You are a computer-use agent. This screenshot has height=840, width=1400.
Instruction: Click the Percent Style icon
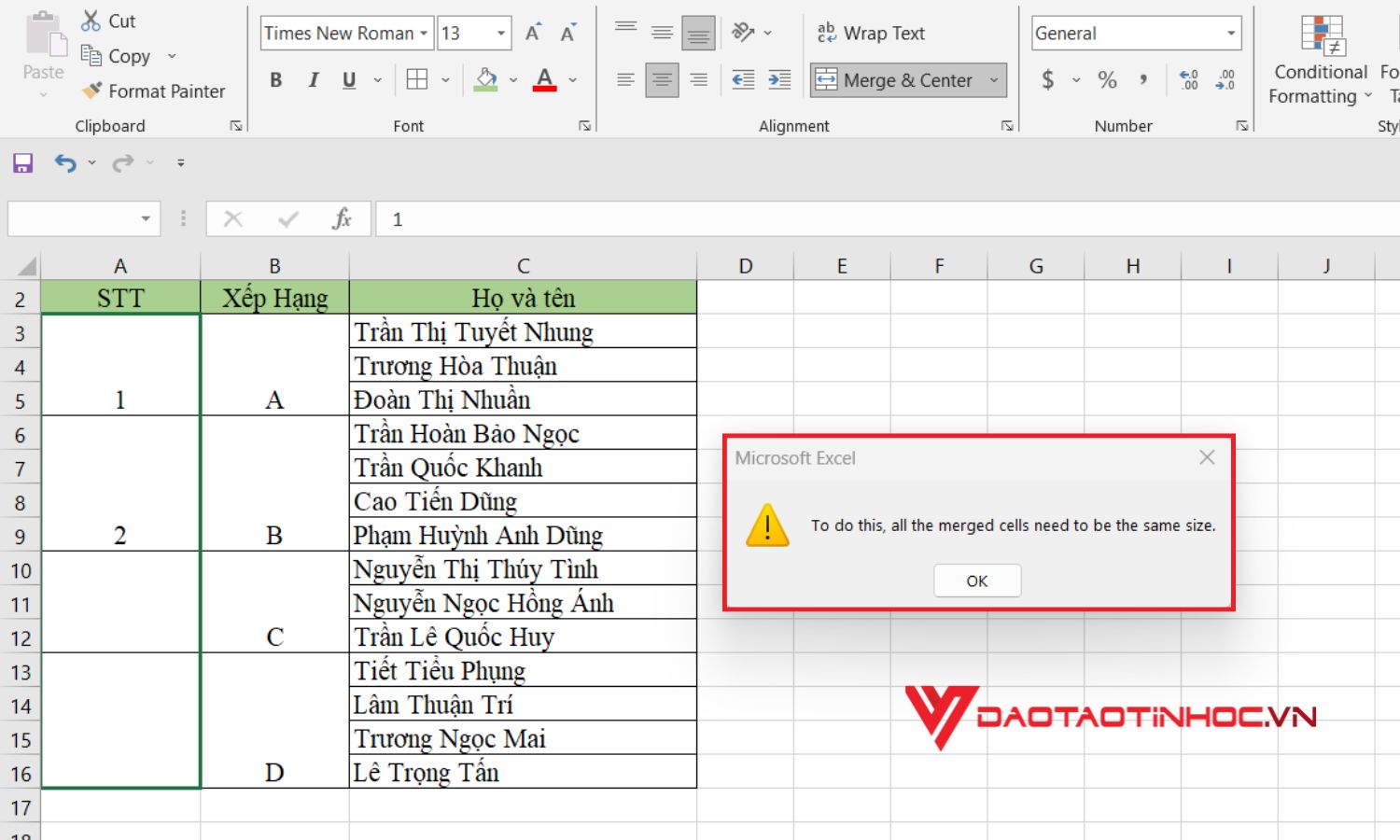tap(1107, 79)
